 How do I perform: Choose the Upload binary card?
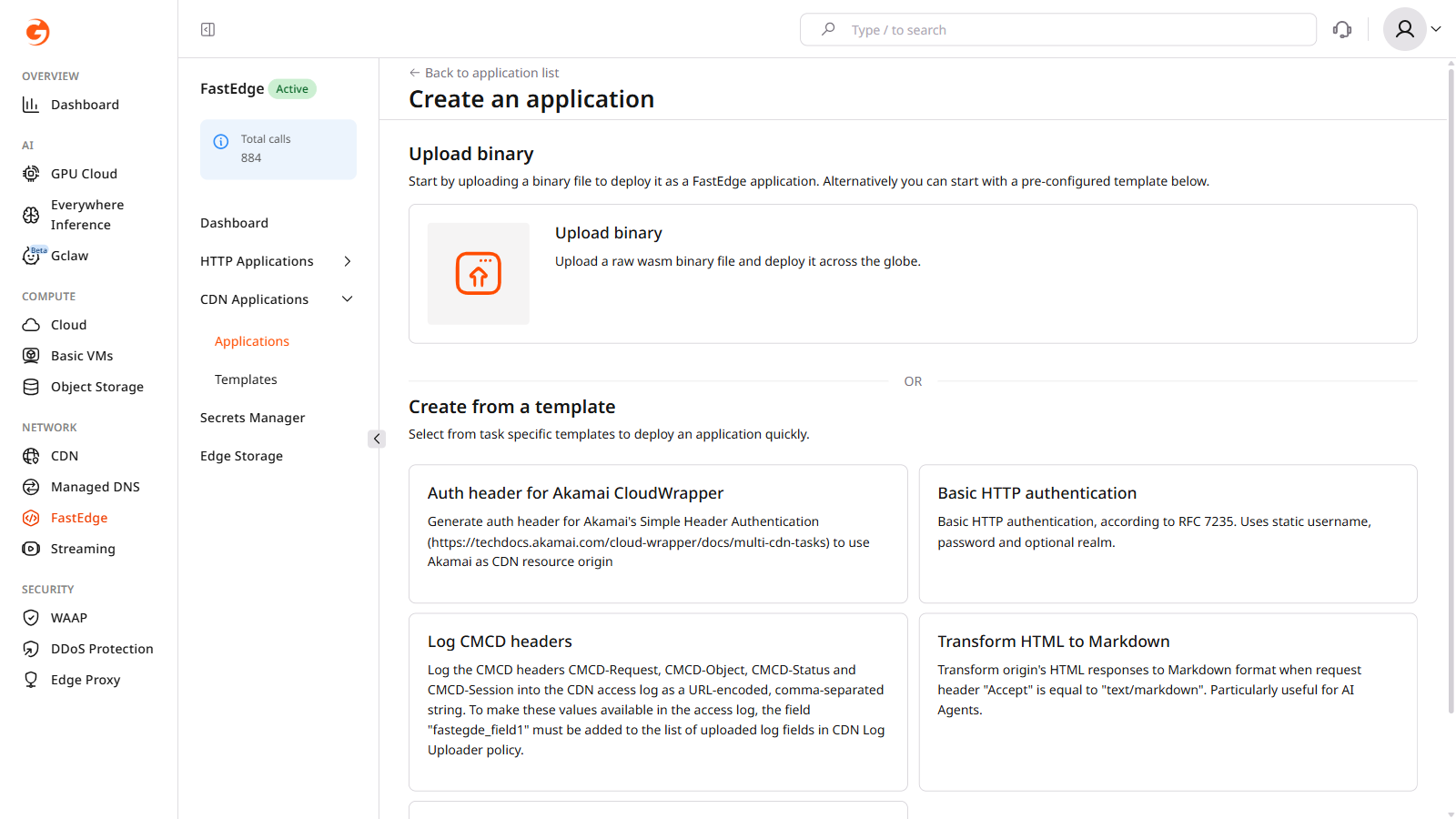[913, 274]
